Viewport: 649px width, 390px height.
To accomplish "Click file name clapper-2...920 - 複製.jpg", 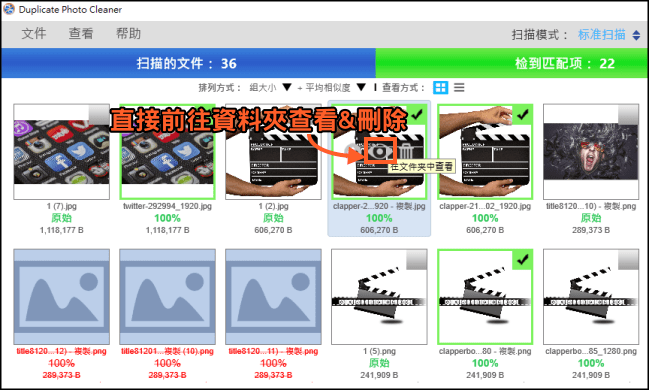I will pyautogui.click(x=379, y=206).
